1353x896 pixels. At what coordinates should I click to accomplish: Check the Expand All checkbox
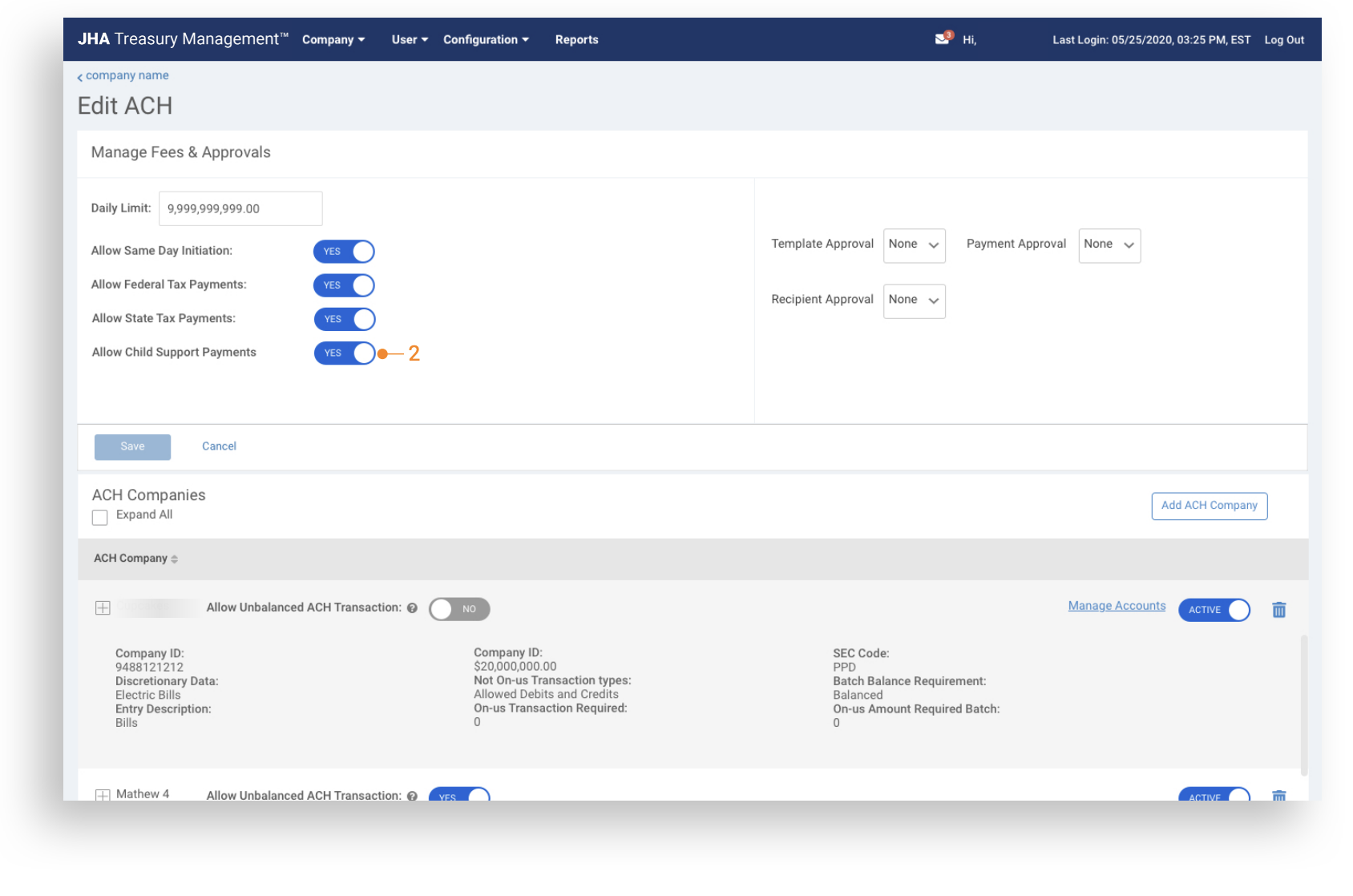click(x=100, y=518)
